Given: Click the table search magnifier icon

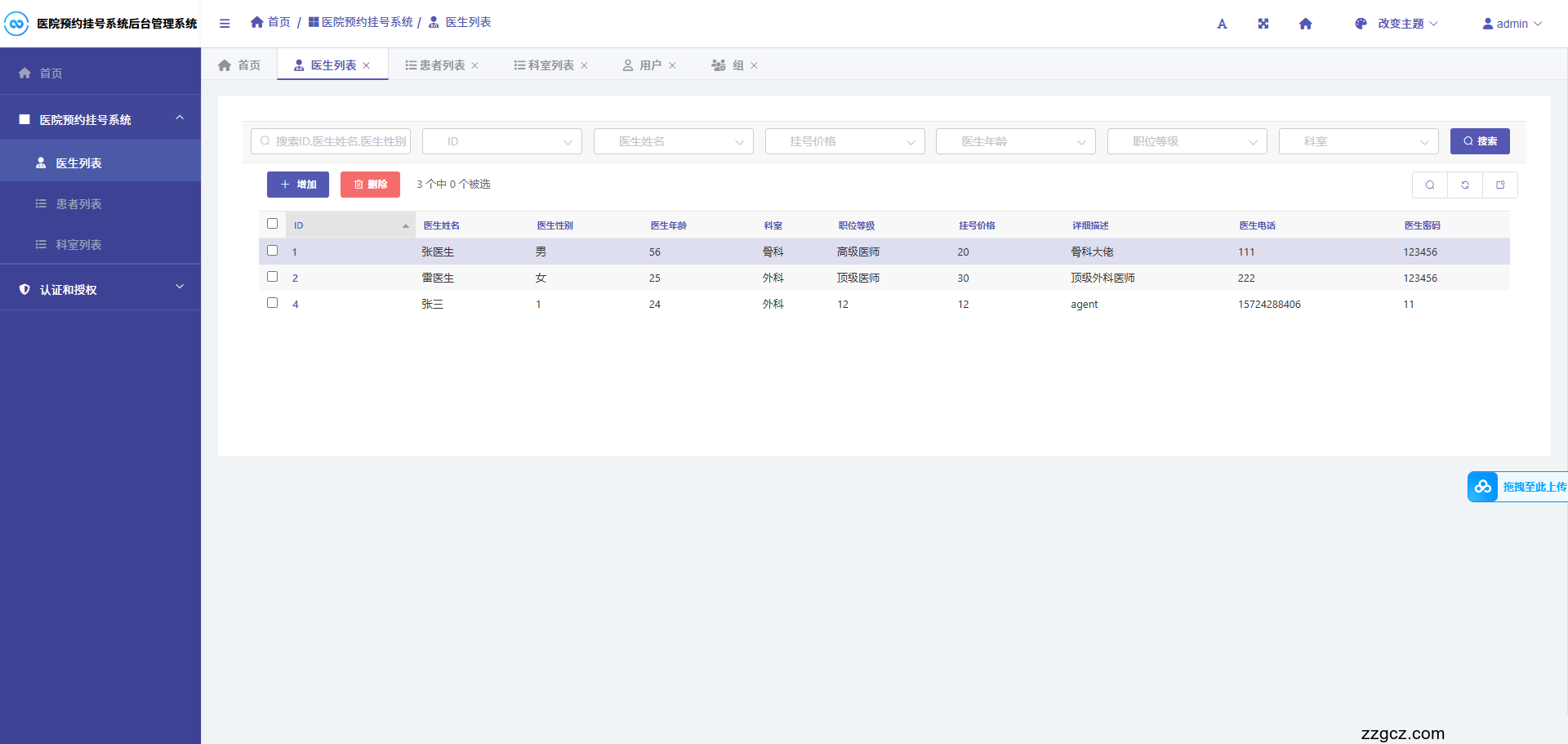Looking at the screenshot, I should point(1430,185).
